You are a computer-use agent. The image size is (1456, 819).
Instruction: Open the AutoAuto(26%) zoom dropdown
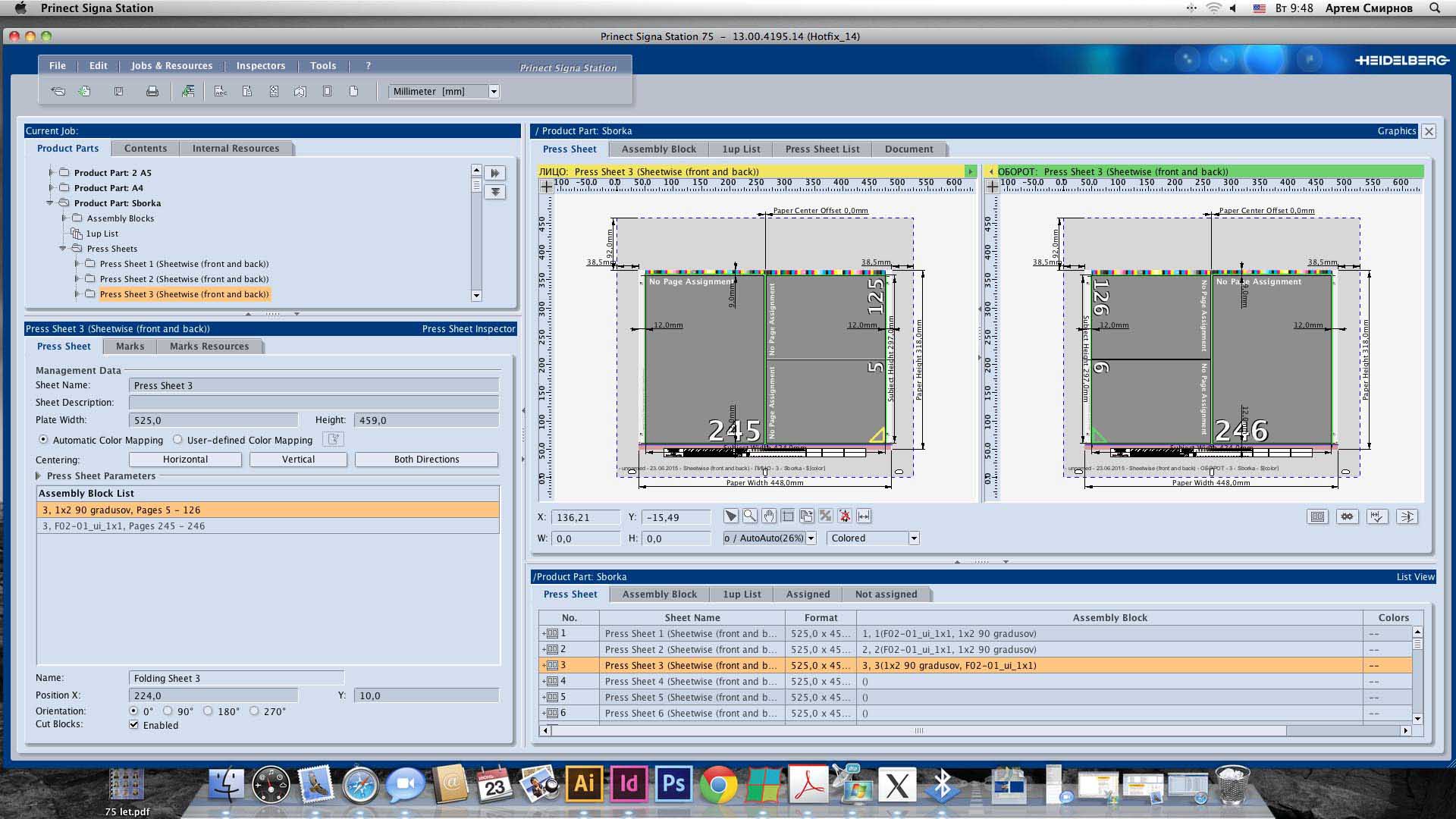click(811, 538)
